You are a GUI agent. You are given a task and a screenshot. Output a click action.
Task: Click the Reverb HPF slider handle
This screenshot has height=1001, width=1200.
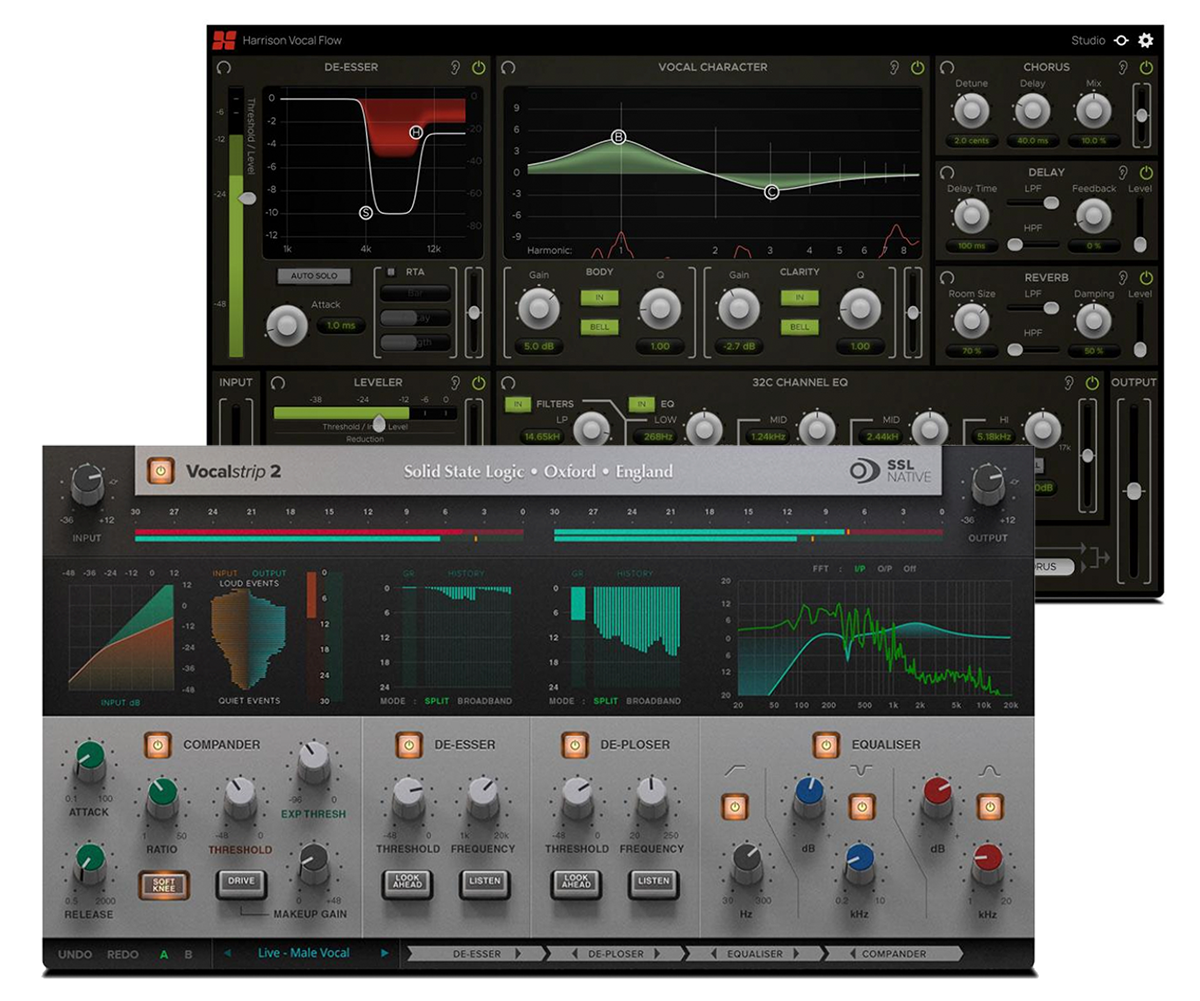click(x=1015, y=349)
